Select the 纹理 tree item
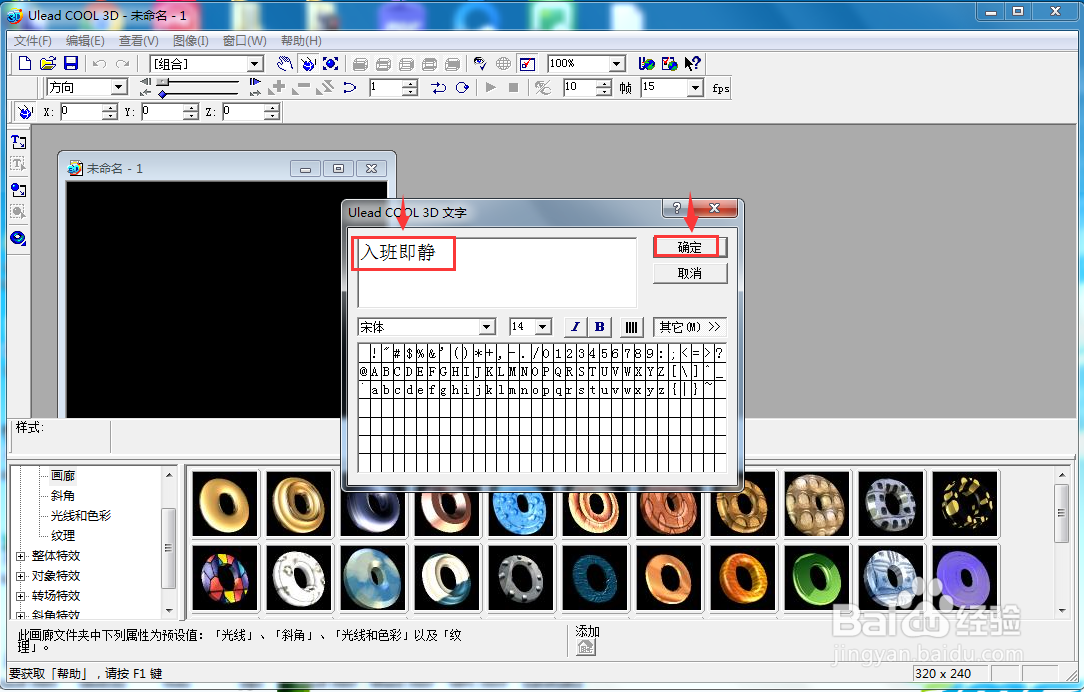The height and width of the screenshot is (692, 1084). point(63,536)
